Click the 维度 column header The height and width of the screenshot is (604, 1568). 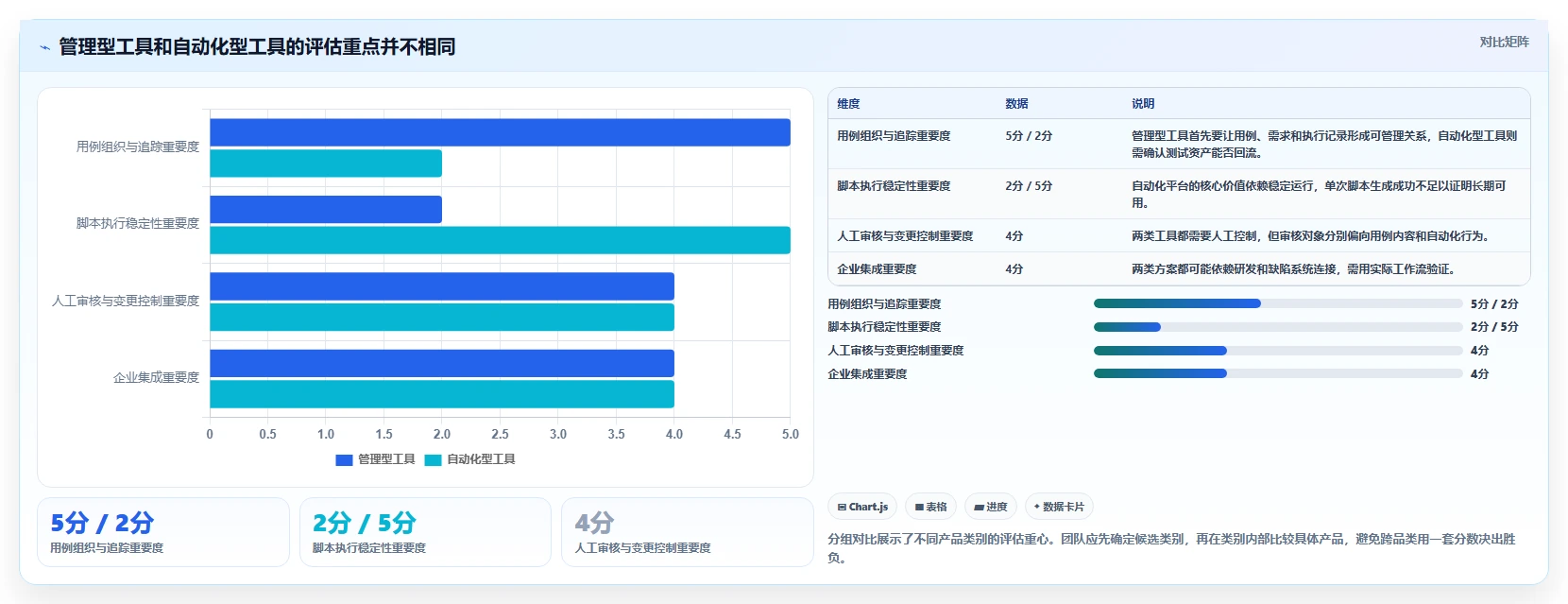(848, 104)
